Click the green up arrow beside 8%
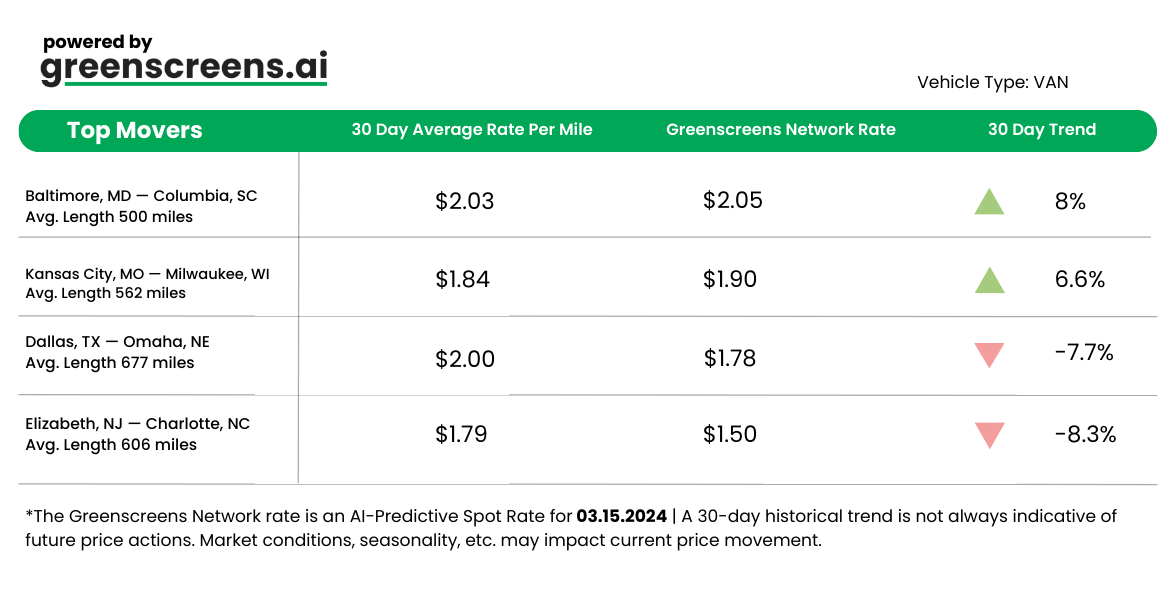The width and height of the screenshot is (1175, 589). [989, 202]
